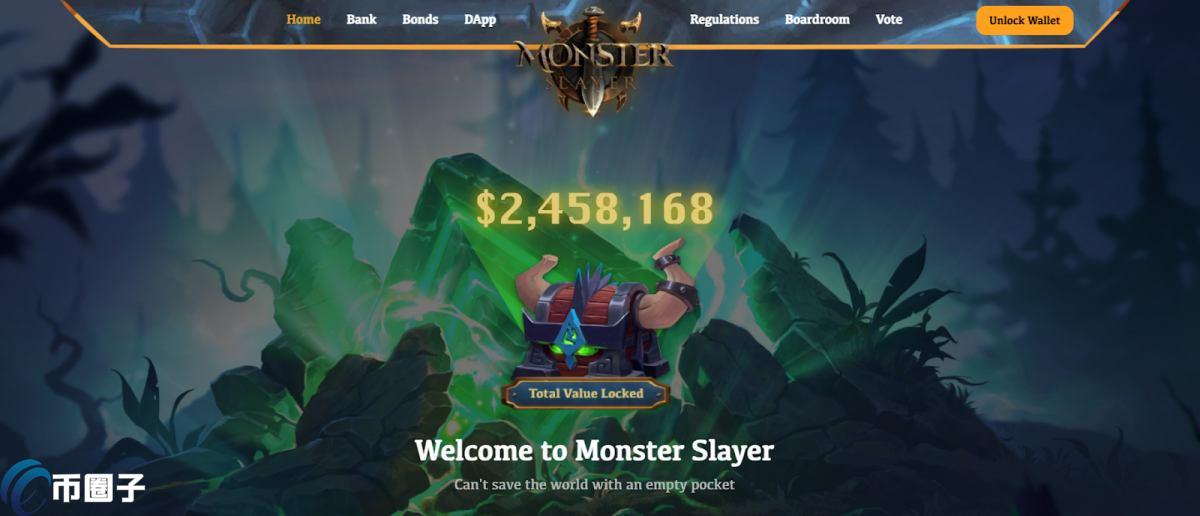Navigate to the DApp page
This screenshot has width=1200, height=516.
pyautogui.click(x=480, y=20)
